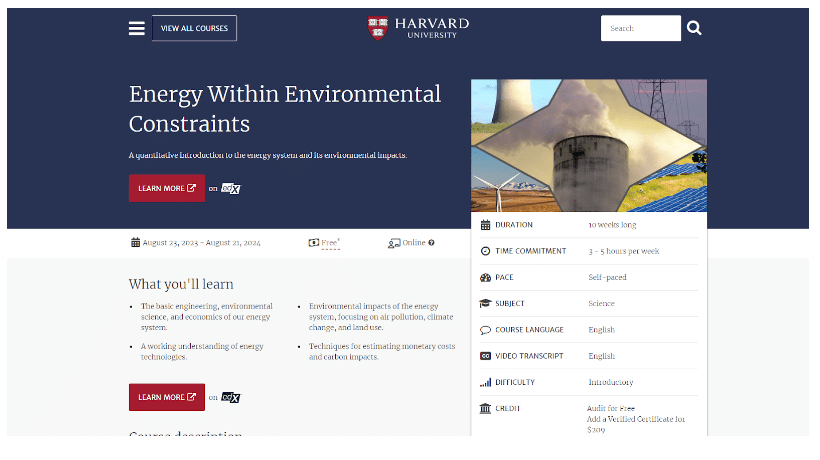The image size is (820, 460).
Task: Click the edX logo beside the top Learn More button
Action: pyautogui.click(x=231, y=189)
